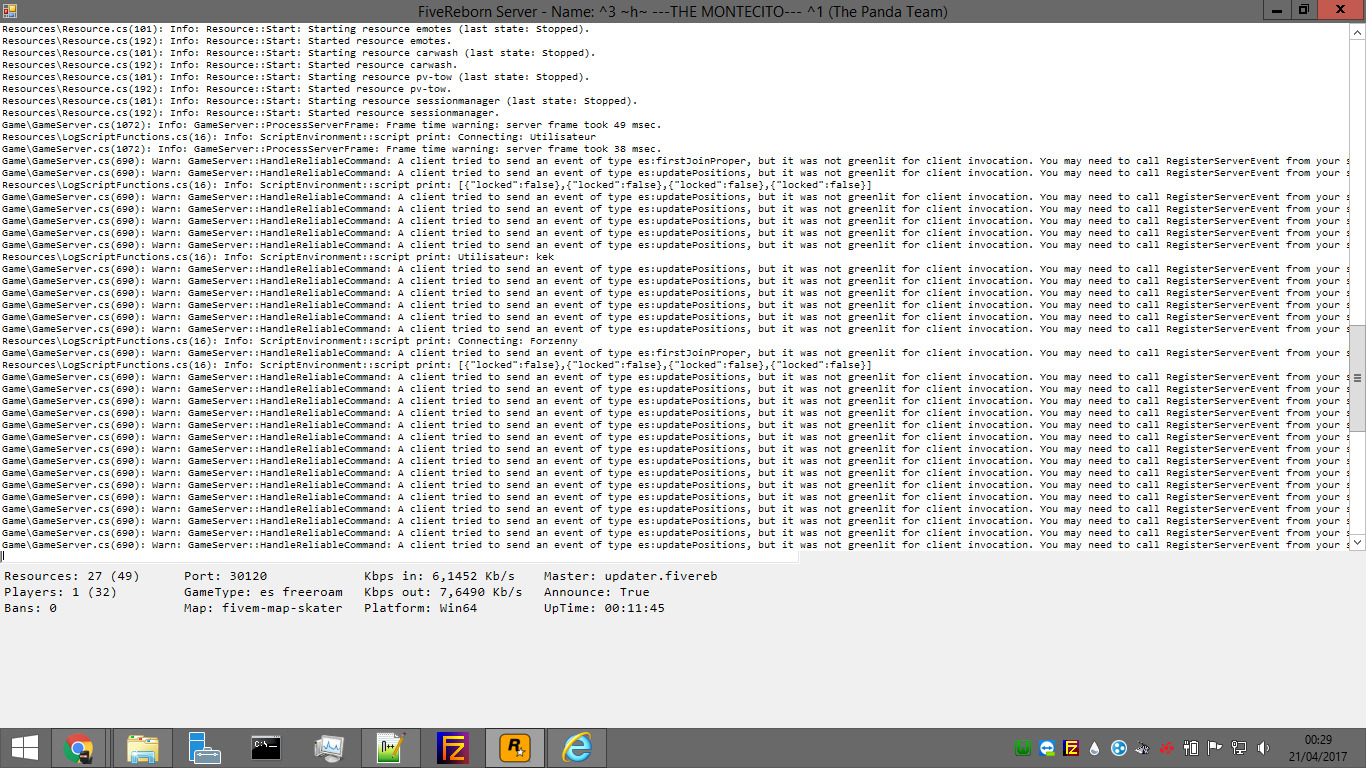The image size is (1366, 768).
Task: Click the 'Platform: Win64' status text
Action: tap(421, 608)
